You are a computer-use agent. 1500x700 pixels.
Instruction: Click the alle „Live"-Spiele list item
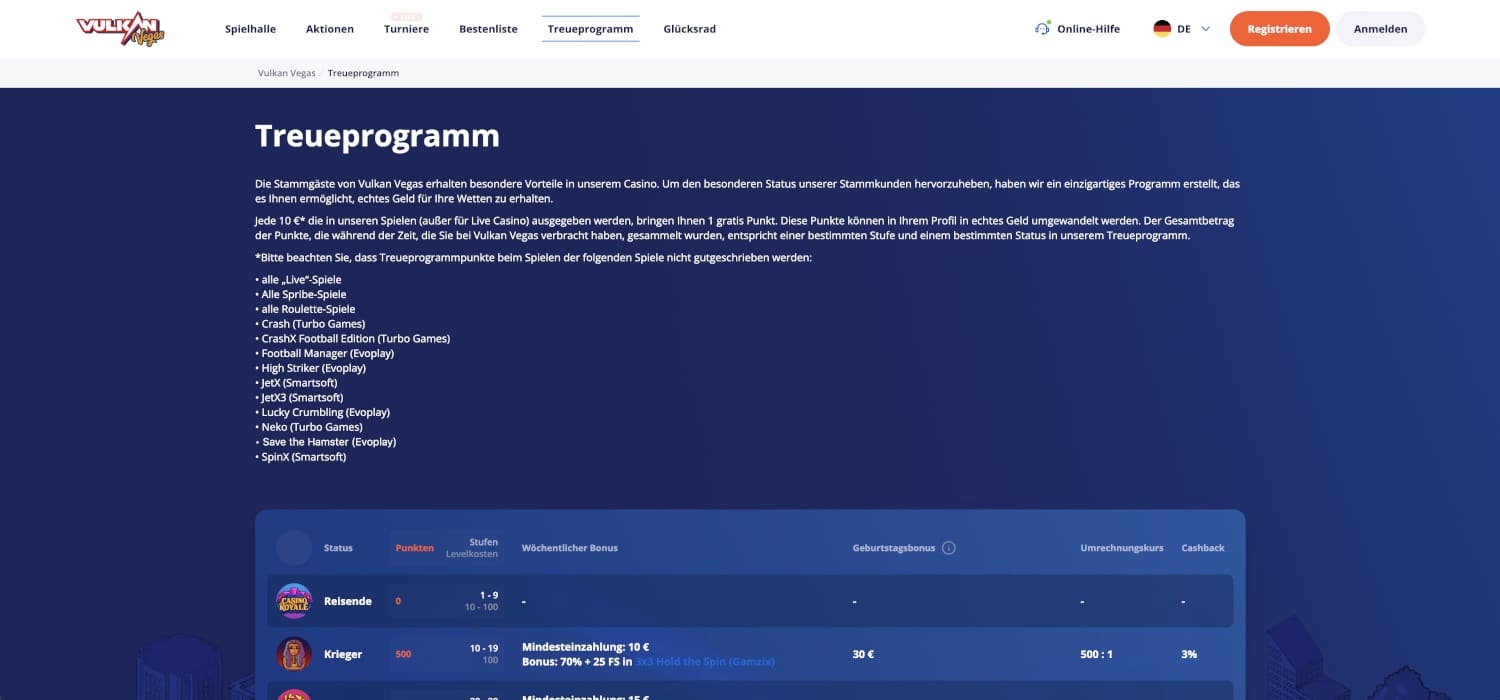tap(298, 280)
